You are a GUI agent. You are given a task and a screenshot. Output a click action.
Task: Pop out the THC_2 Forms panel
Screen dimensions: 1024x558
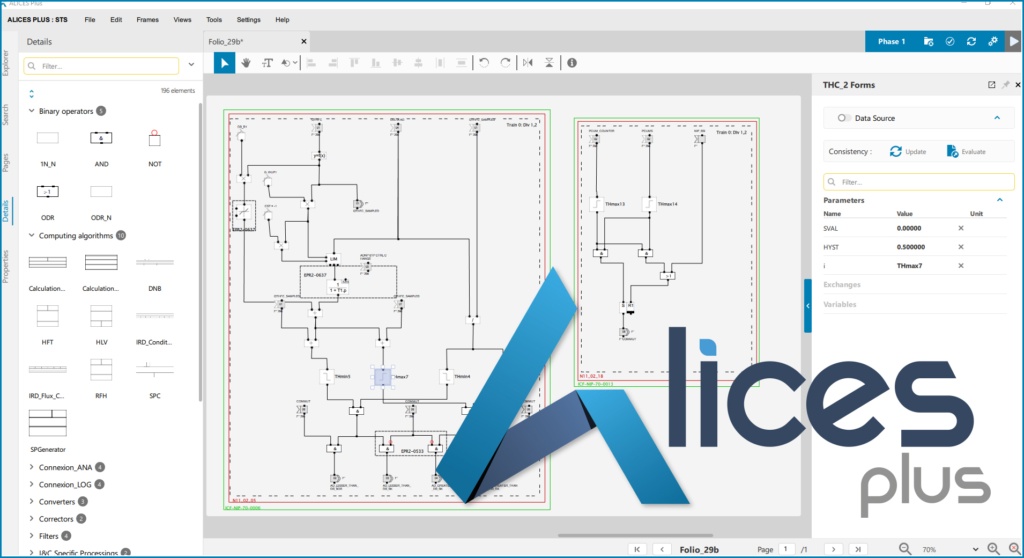pyautogui.click(x=991, y=85)
